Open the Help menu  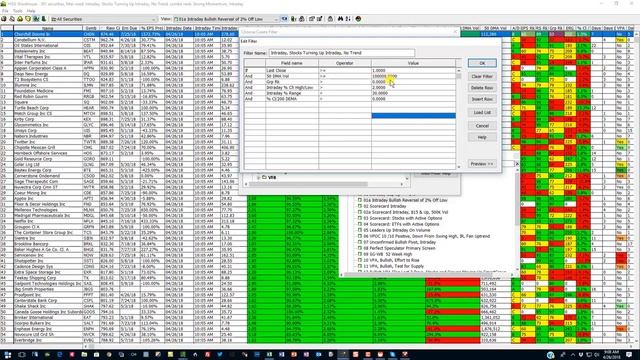pos(31,11)
